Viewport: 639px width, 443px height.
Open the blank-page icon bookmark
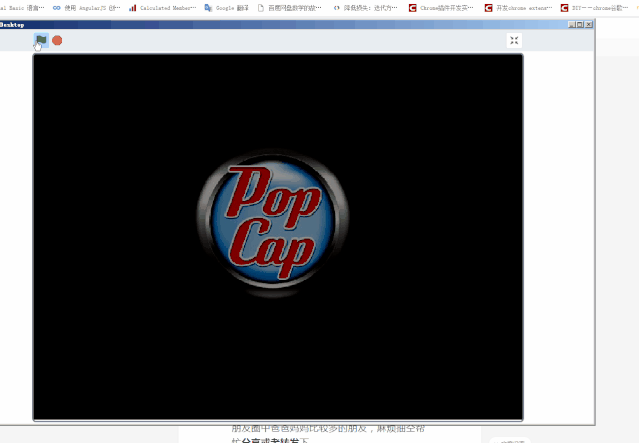click(x=289, y=8)
